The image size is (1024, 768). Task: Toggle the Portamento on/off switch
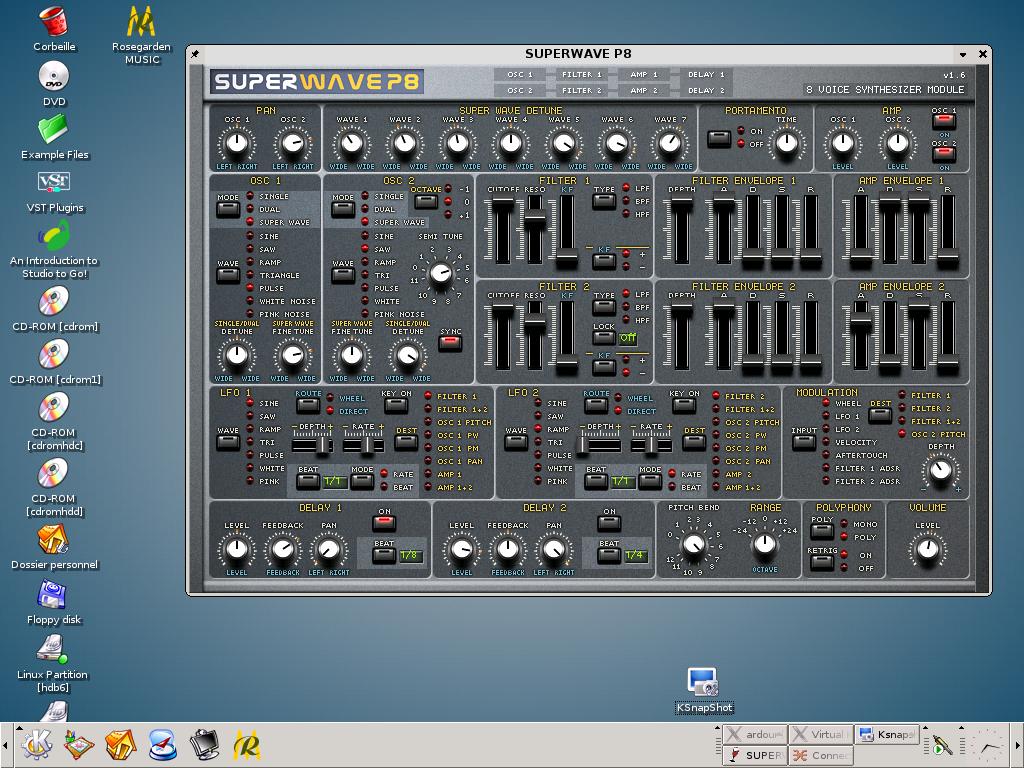[718, 138]
